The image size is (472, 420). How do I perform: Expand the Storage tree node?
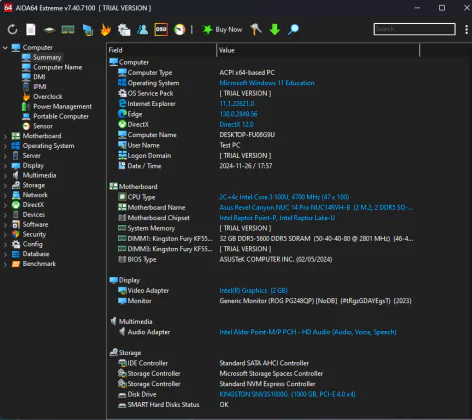[x=5, y=185]
